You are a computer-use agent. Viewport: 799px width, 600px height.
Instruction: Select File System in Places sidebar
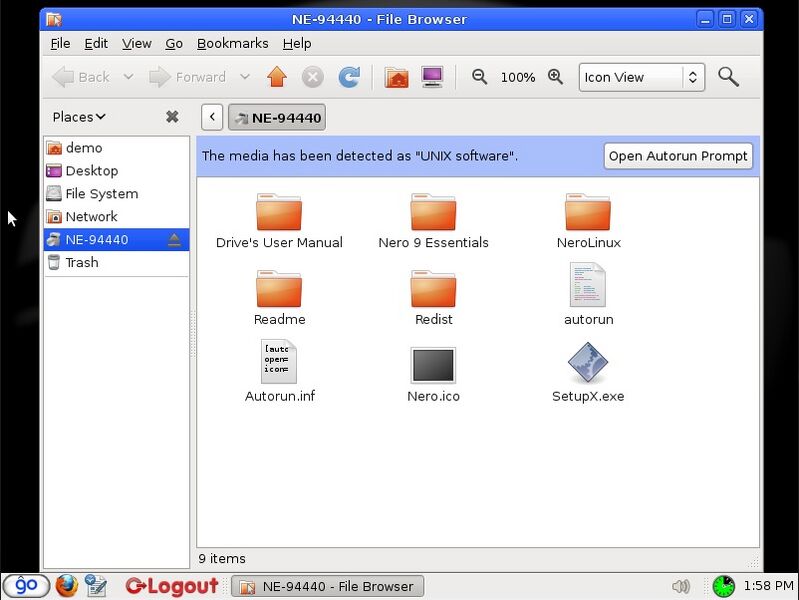coord(117,194)
